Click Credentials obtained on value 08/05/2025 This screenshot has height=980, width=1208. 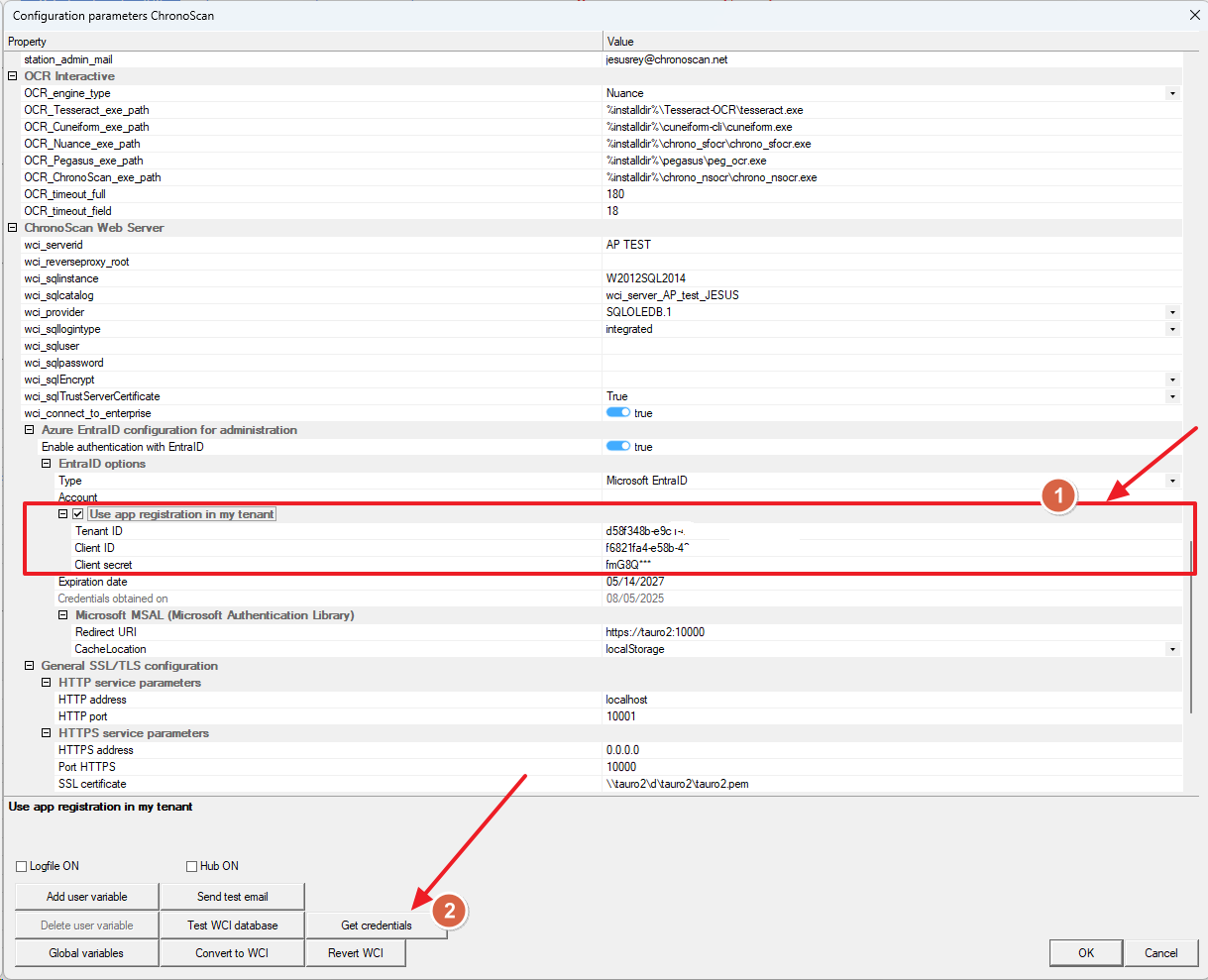[x=635, y=599]
